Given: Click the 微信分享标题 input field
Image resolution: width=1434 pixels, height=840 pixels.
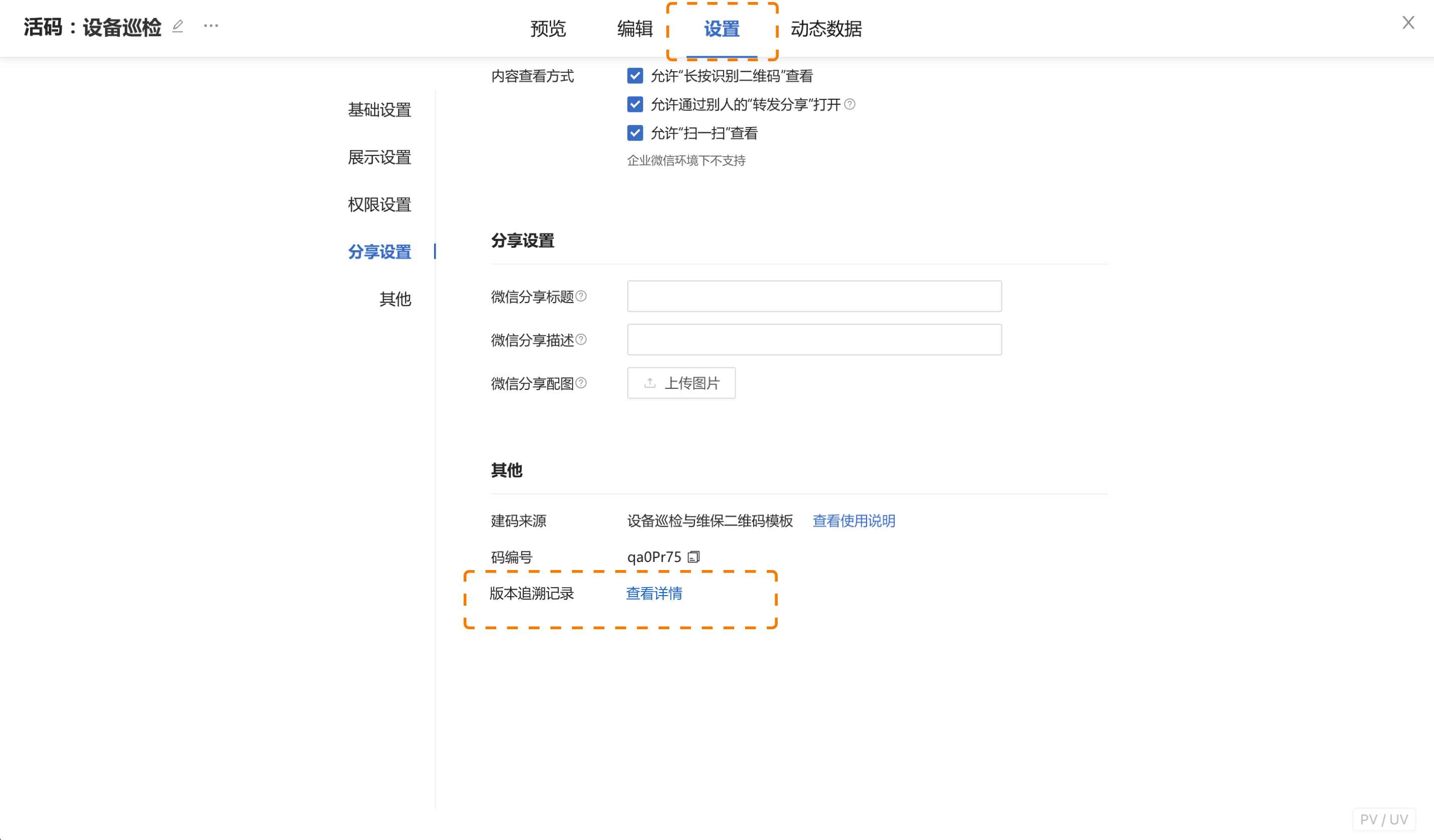Looking at the screenshot, I should (814, 296).
